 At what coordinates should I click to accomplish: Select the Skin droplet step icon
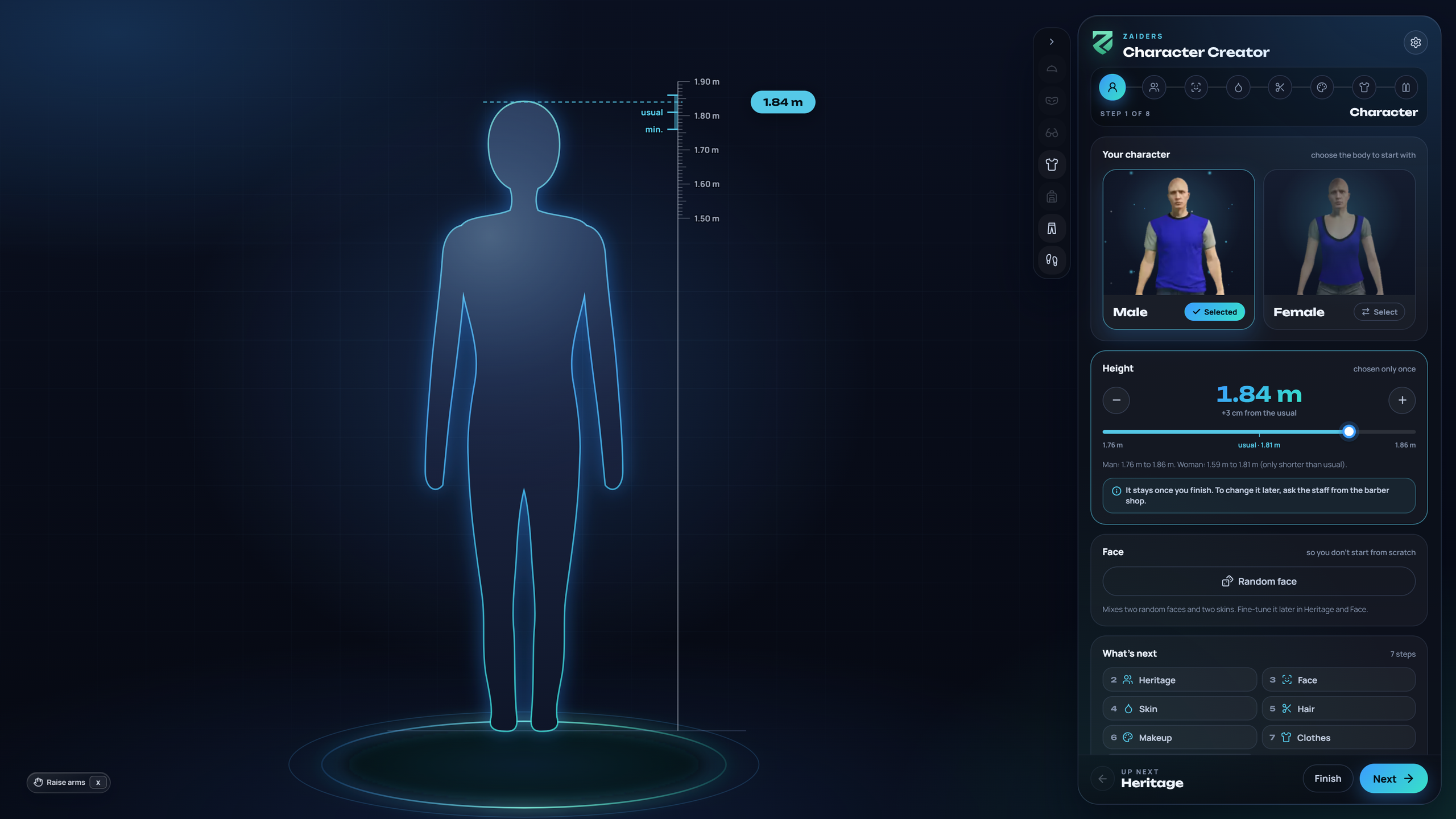[x=1238, y=88]
